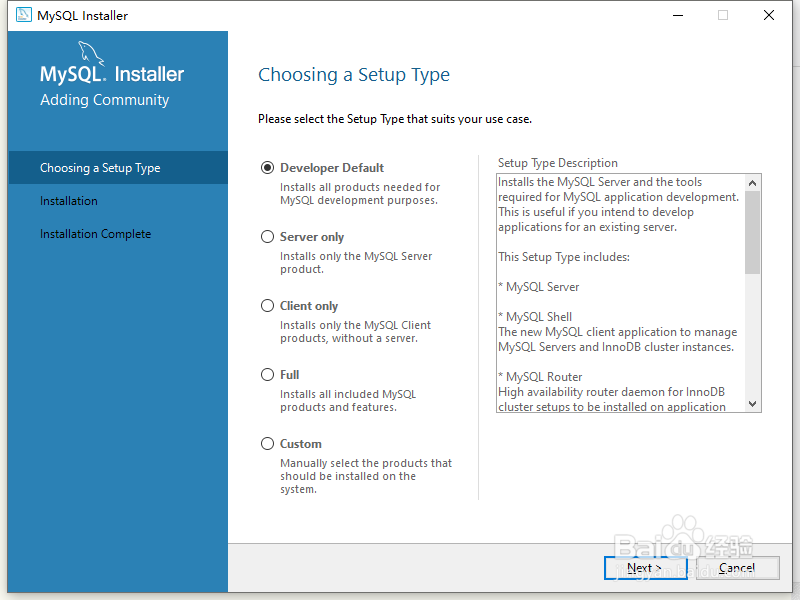Minimize the MySQL Installer window
The image size is (800, 600).
point(678,15)
